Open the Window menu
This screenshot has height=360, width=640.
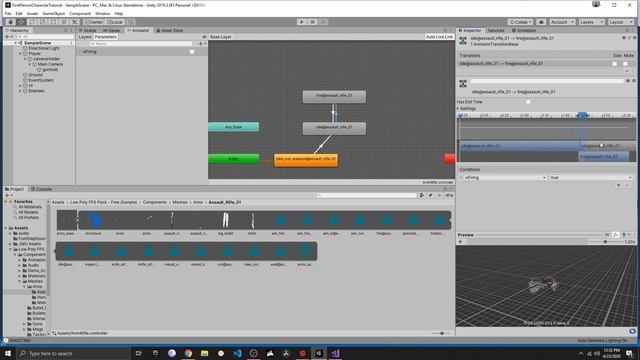pos(102,13)
